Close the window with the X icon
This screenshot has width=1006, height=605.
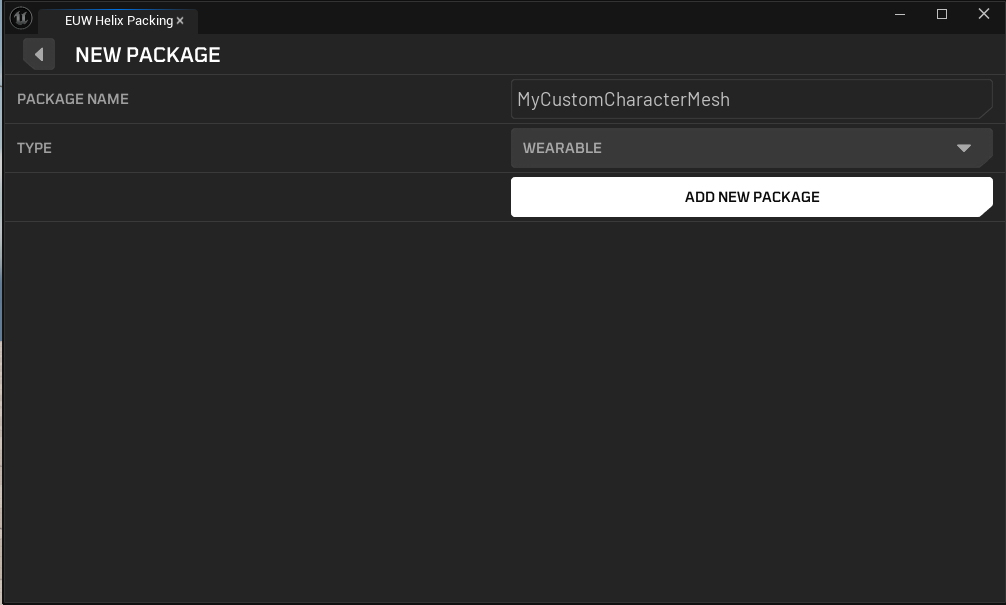tap(983, 14)
